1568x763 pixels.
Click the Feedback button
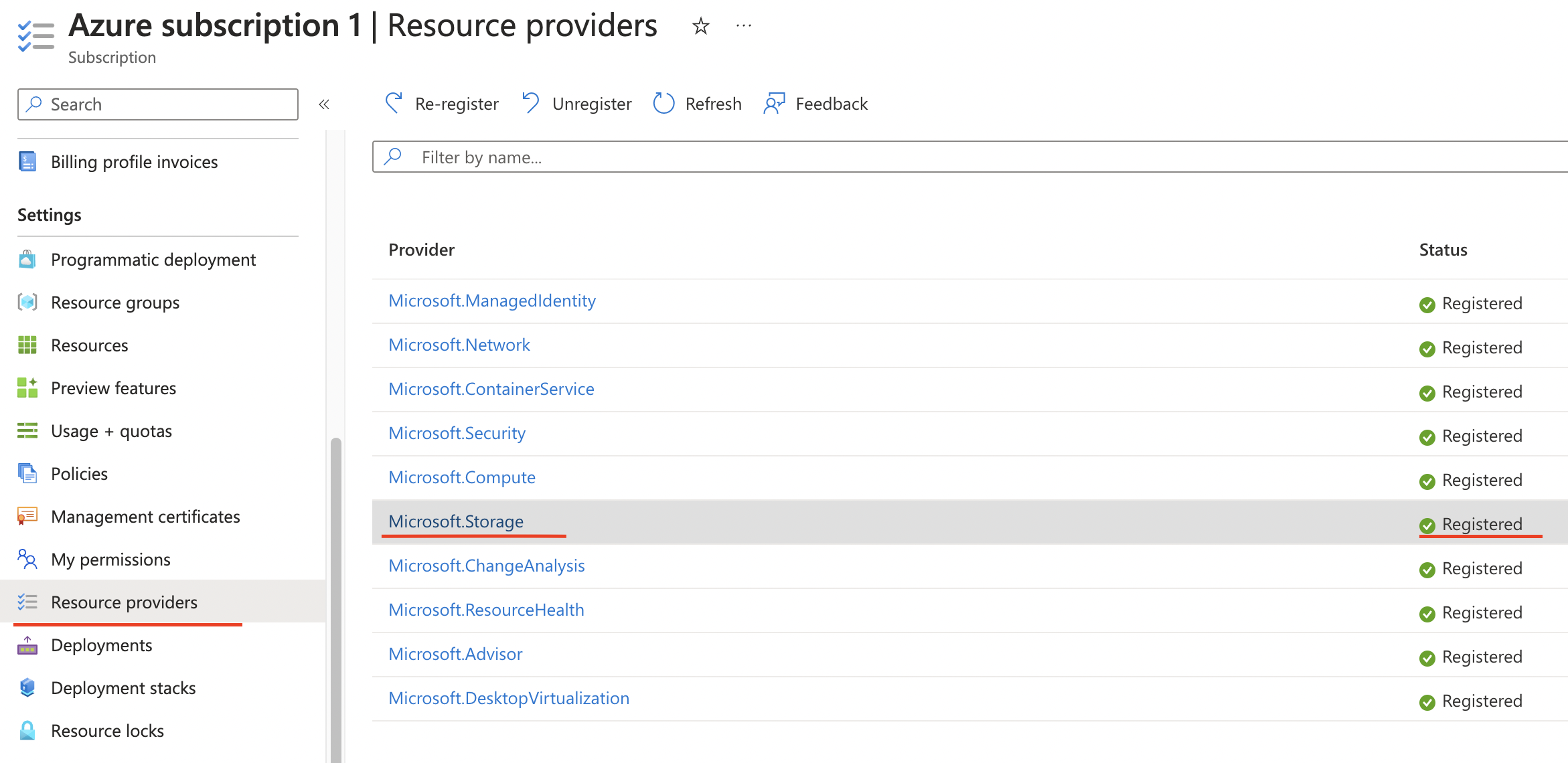tap(815, 103)
